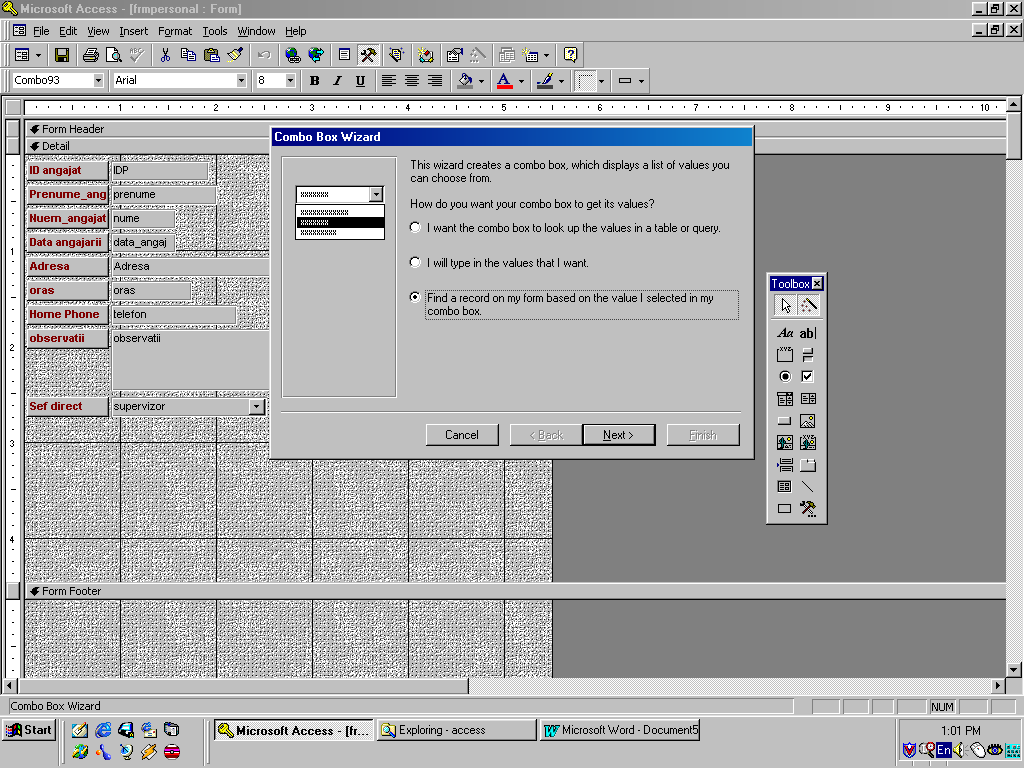Switch to Exploring - access taskbar button
This screenshot has height=768, width=1024.
pyautogui.click(x=456, y=730)
